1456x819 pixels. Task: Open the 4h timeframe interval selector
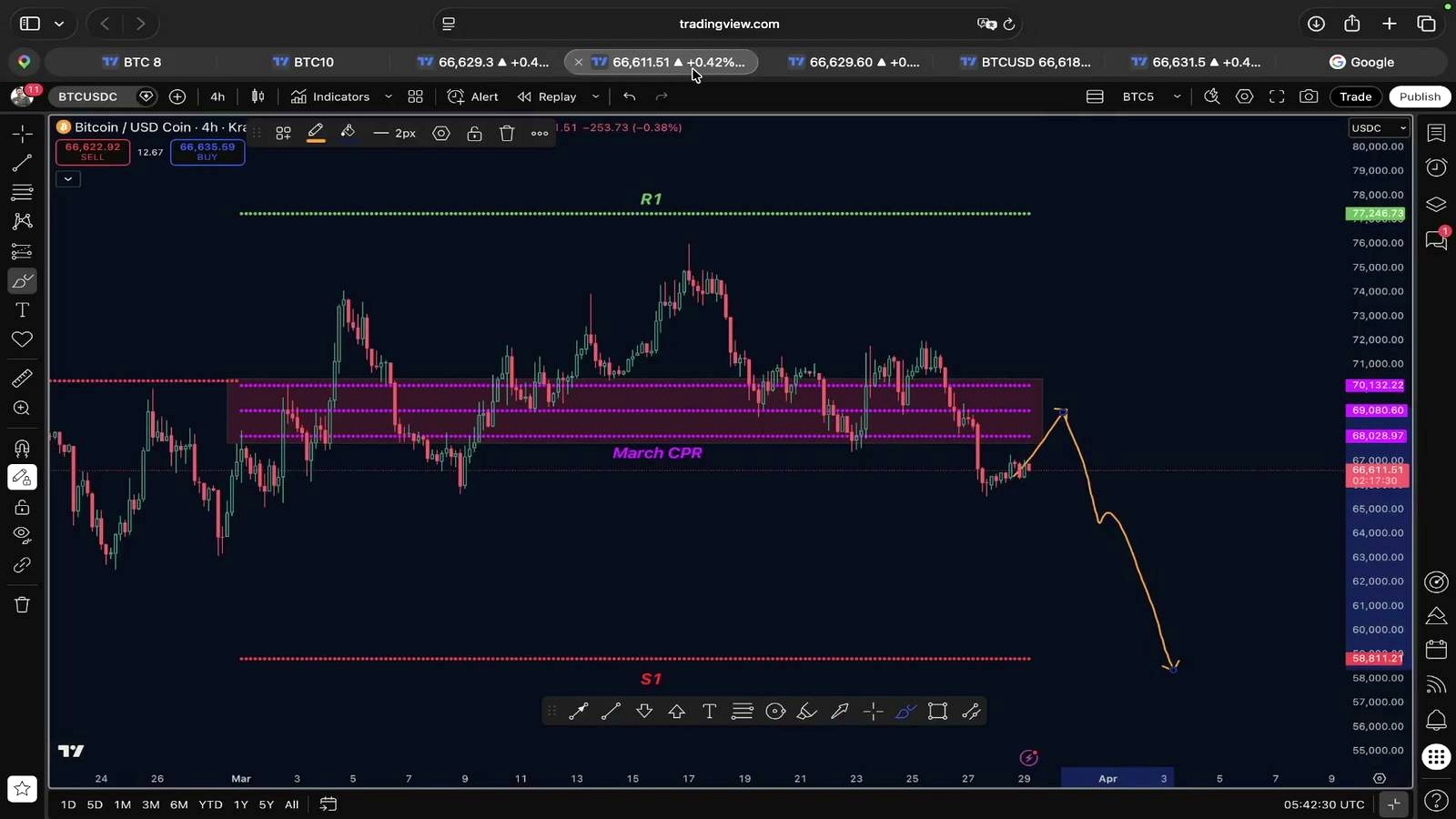[x=217, y=96]
